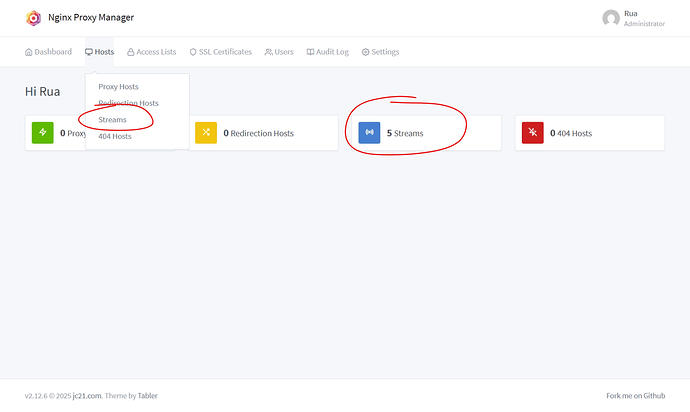Screen dimensions: 690x412
Task: Click the red 404 Hosts icon
Action: tap(532, 132)
